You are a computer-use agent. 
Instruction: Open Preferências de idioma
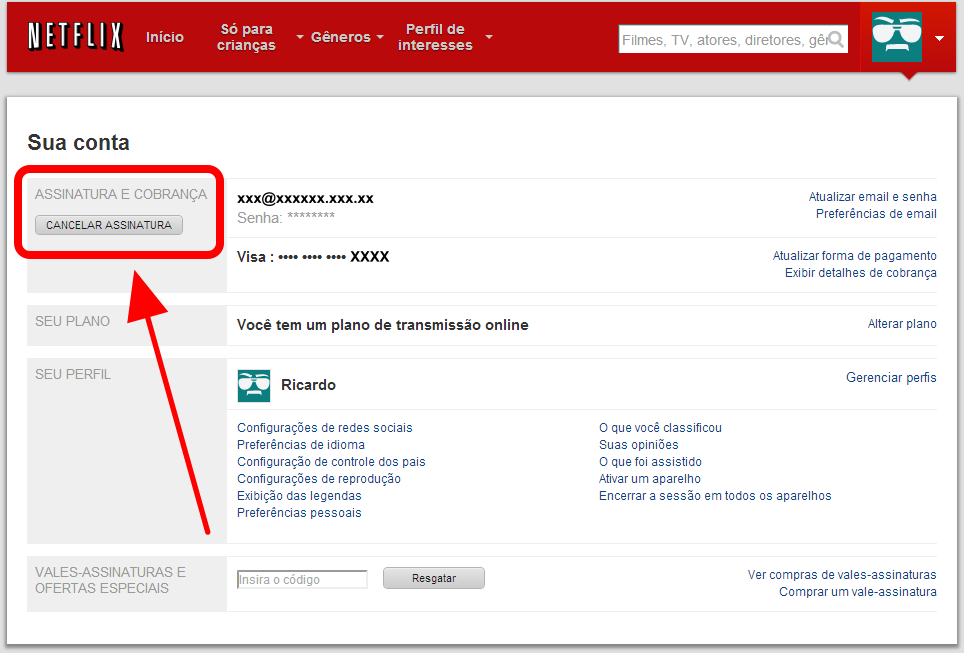coord(301,445)
